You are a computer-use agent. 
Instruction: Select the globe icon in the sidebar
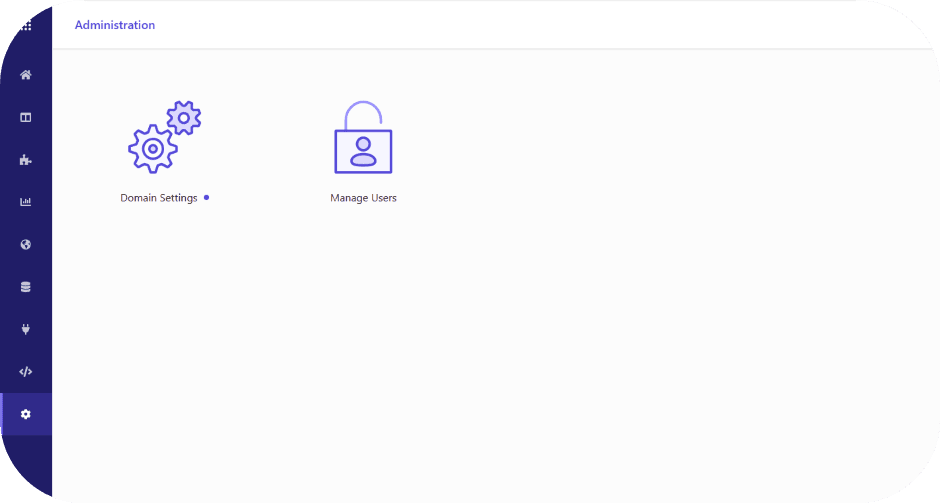click(x=25, y=245)
